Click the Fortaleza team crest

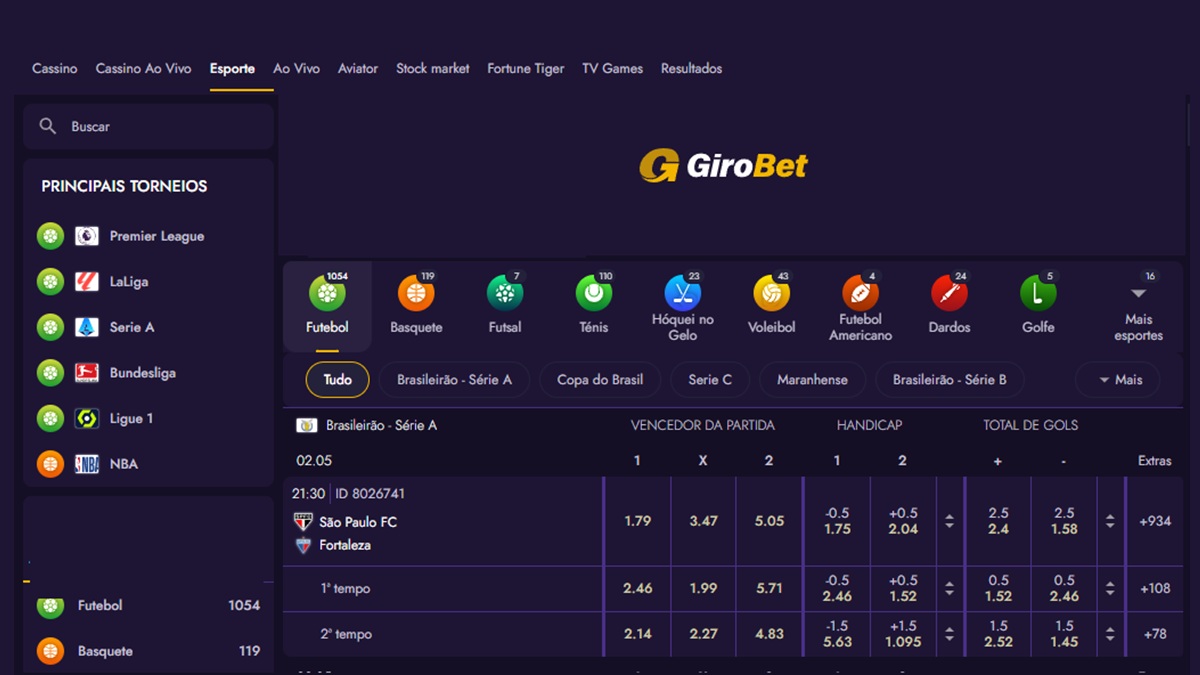tap(303, 545)
